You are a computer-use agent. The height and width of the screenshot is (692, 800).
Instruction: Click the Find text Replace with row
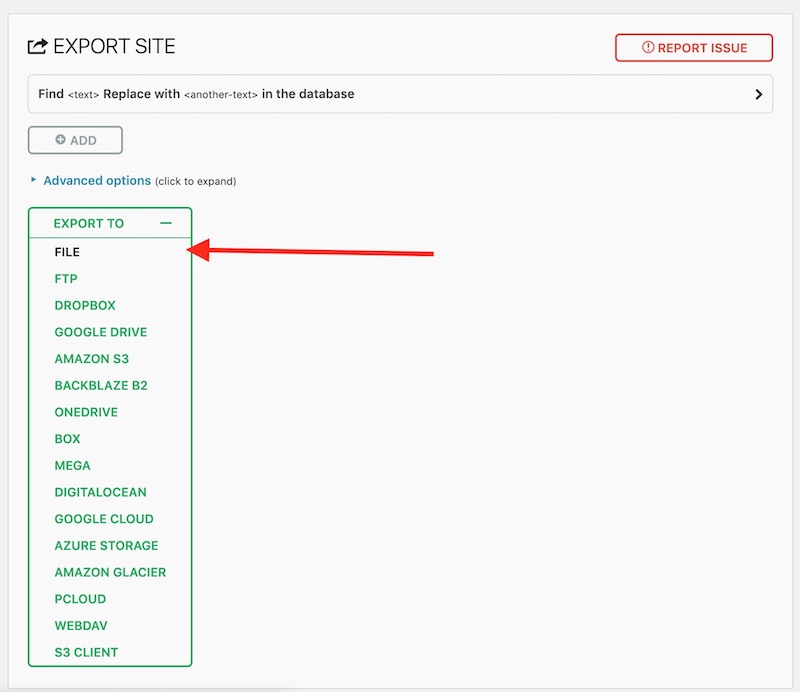click(400, 94)
